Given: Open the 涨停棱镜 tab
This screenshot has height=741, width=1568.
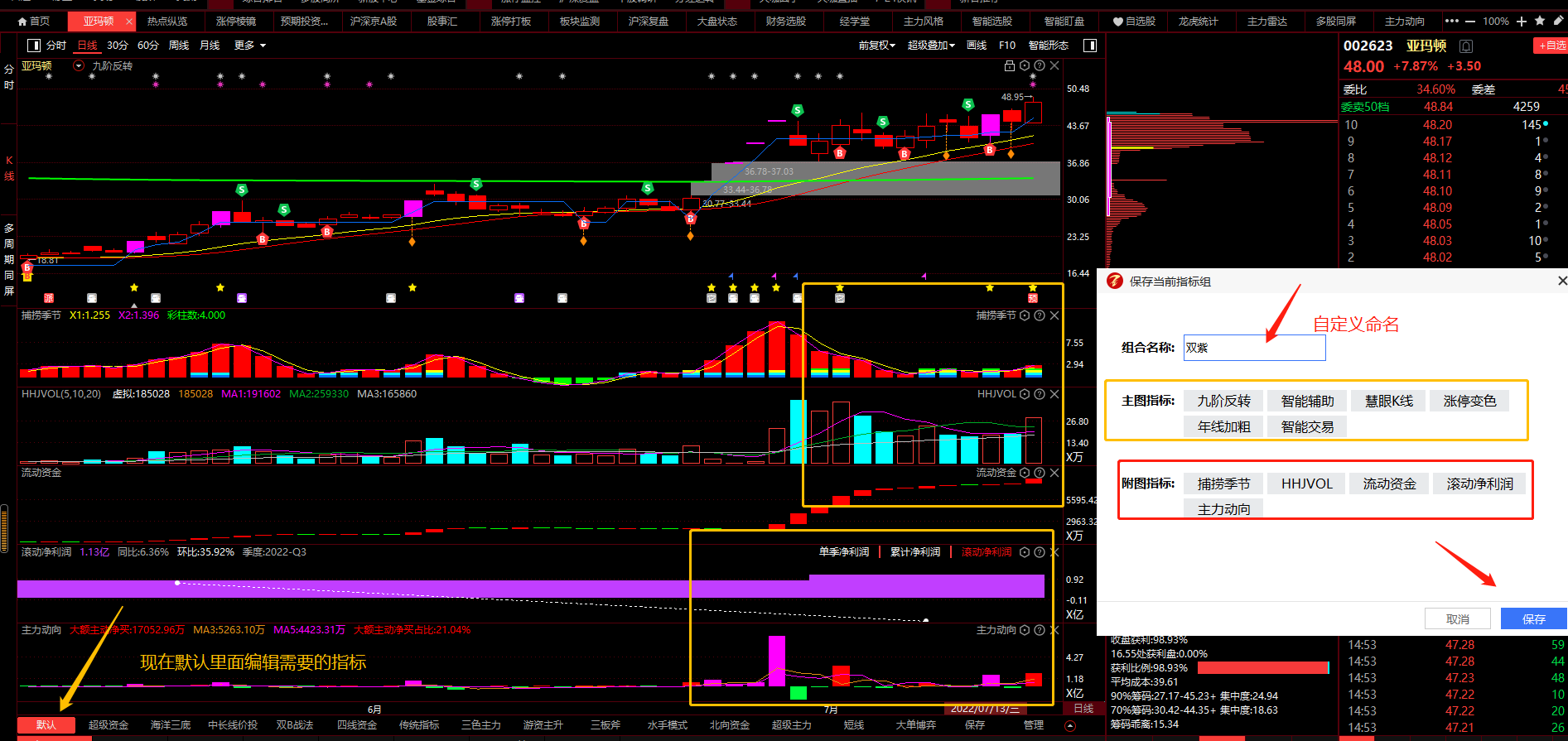Looking at the screenshot, I should [236, 21].
